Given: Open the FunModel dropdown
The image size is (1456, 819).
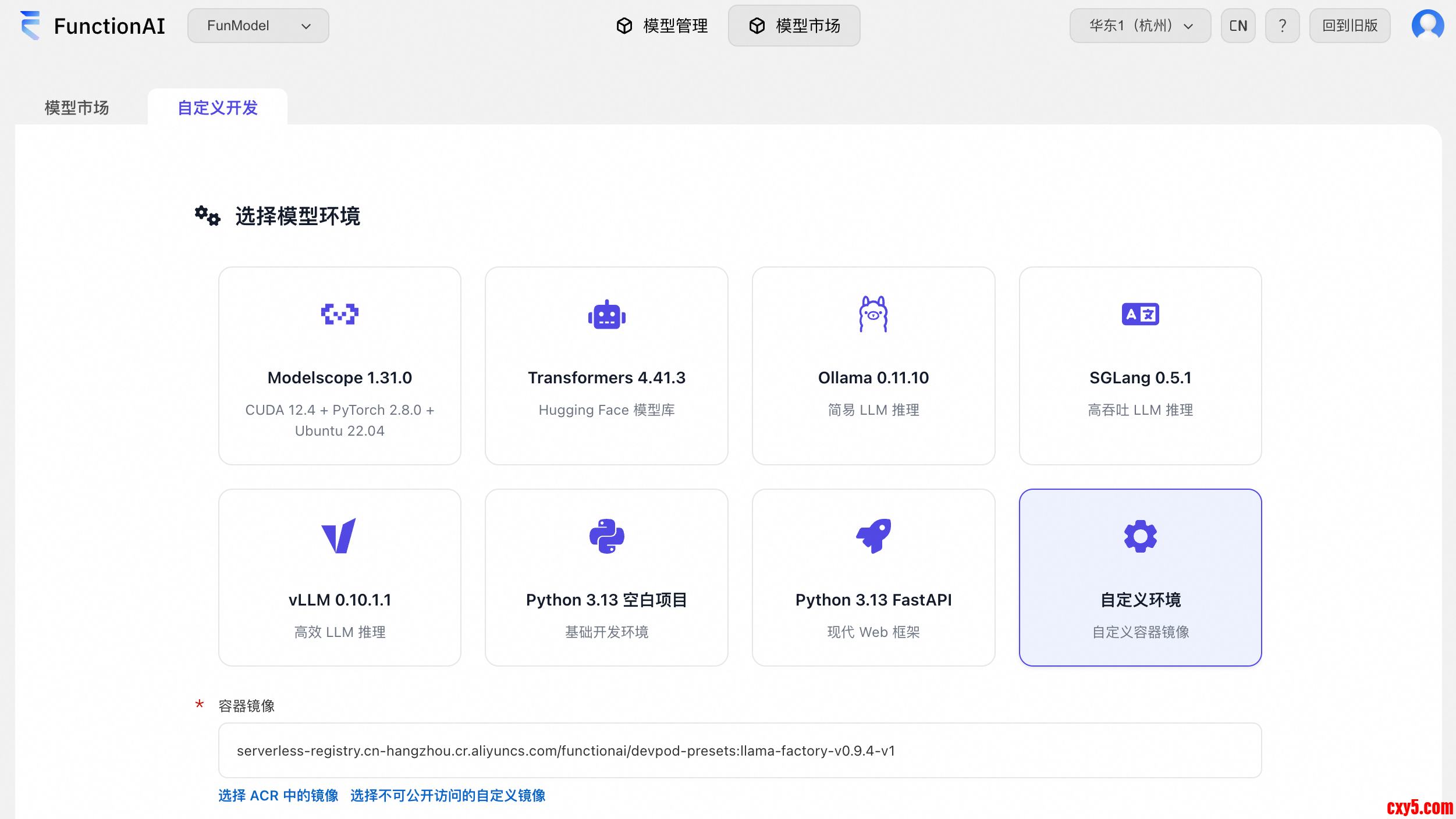Looking at the screenshot, I should point(258,26).
